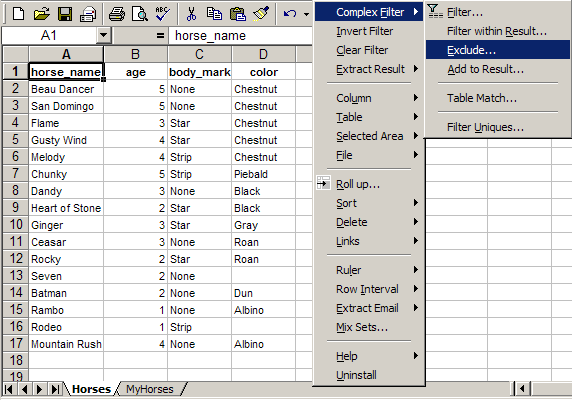Click the formula bar containing horse_name

(x=241, y=35)
